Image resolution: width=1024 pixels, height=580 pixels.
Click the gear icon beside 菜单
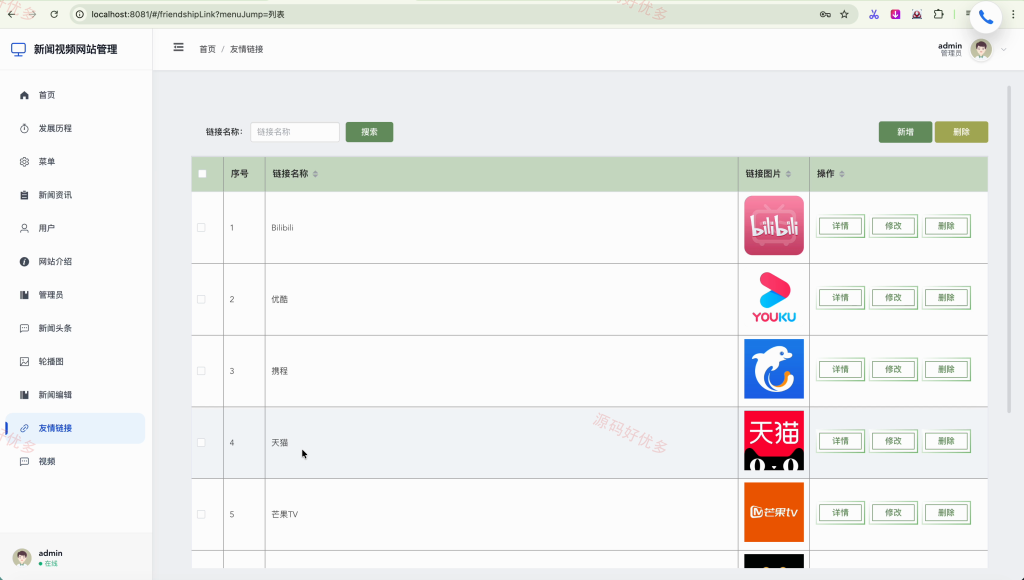click(24, 162)
